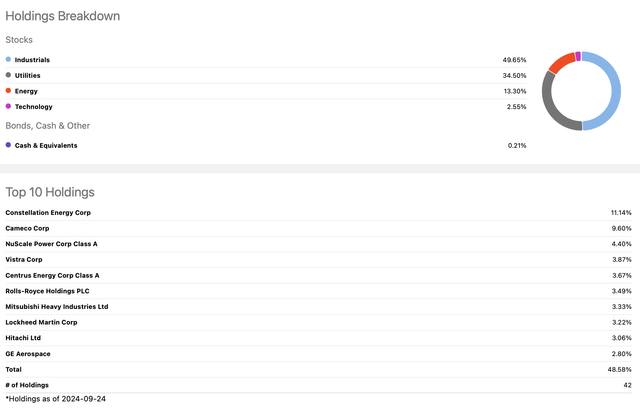The image size is (640, 412).
Task: Click Mitsubishi Heavy Industries Ltd
Action: 57,306
